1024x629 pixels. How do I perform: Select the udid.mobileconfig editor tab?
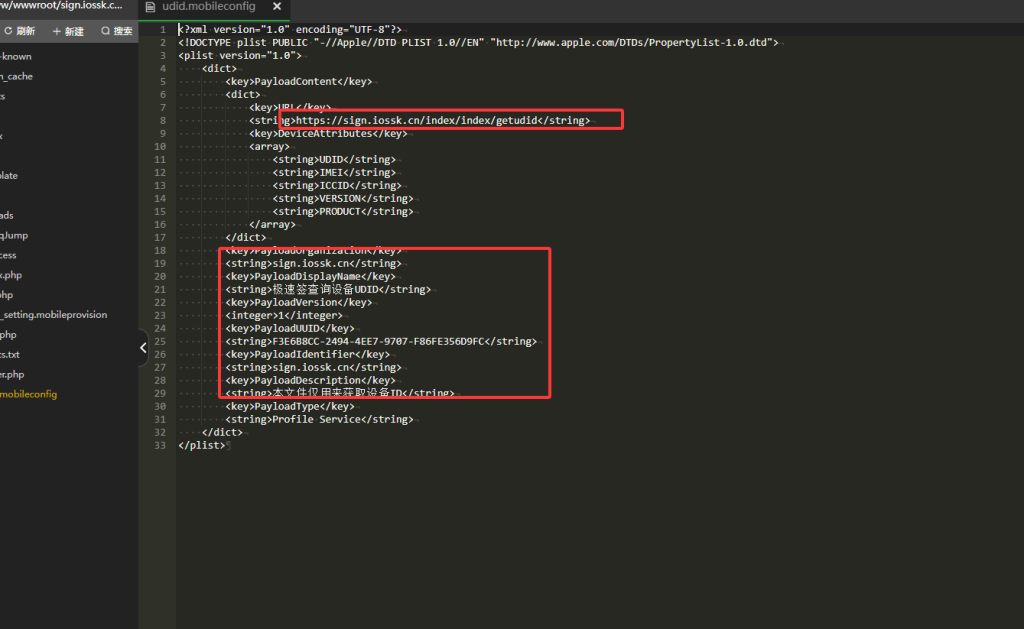(x=207, y=7)
